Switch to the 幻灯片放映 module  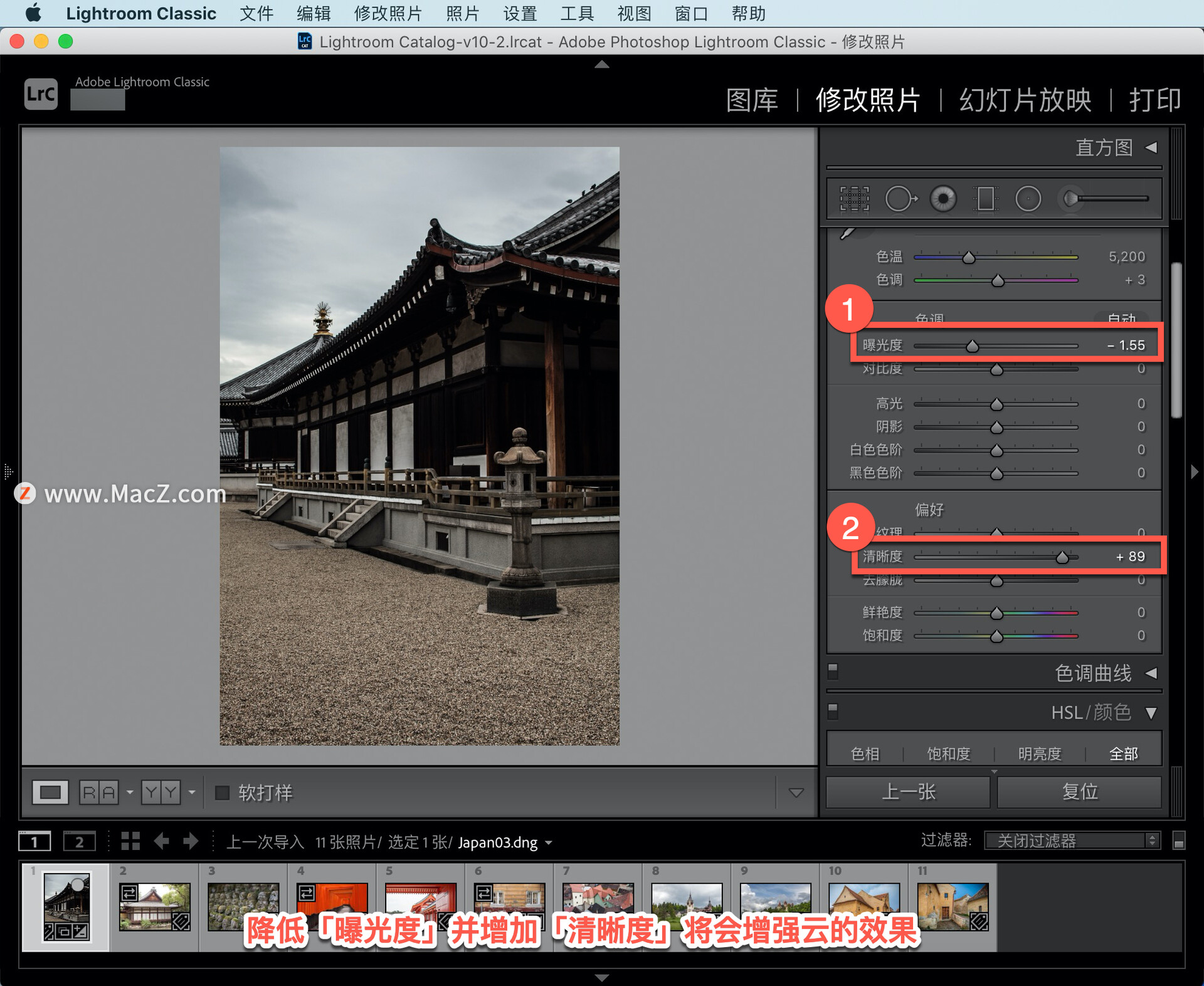tap(1025, 100)
